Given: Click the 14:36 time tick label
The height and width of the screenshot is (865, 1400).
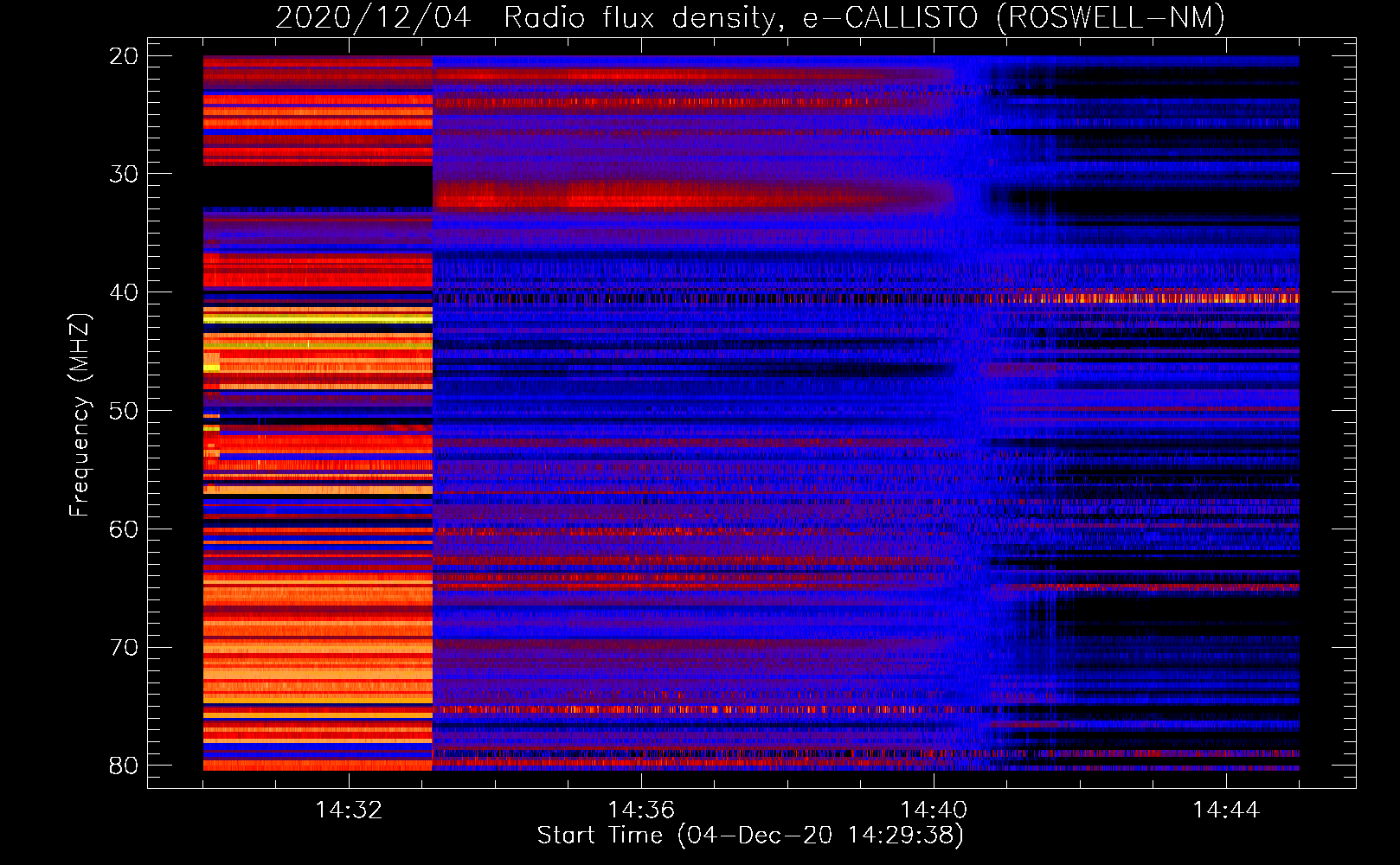Looking at the screenshot, I should point(641,811).
